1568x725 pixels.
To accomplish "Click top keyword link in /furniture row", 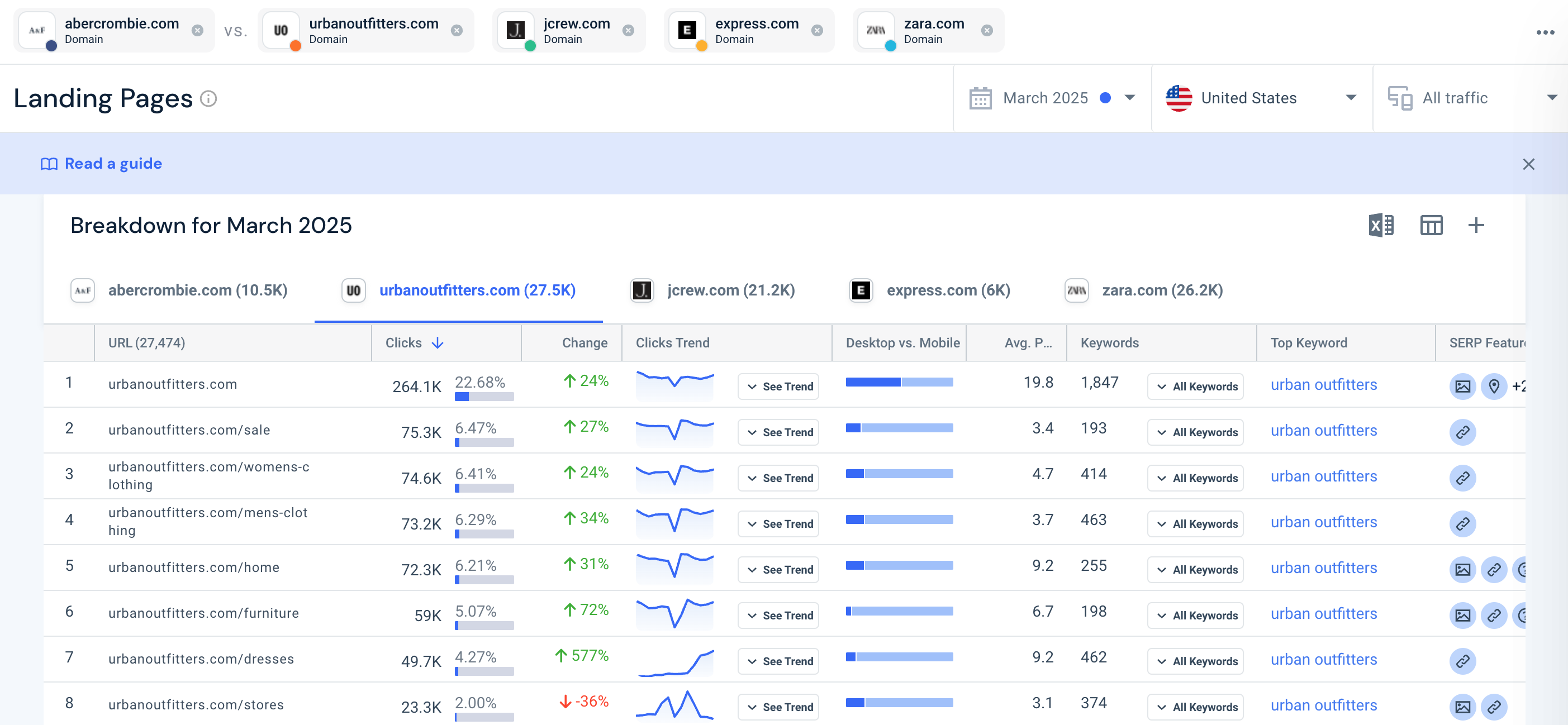I will click(1323, 614).
